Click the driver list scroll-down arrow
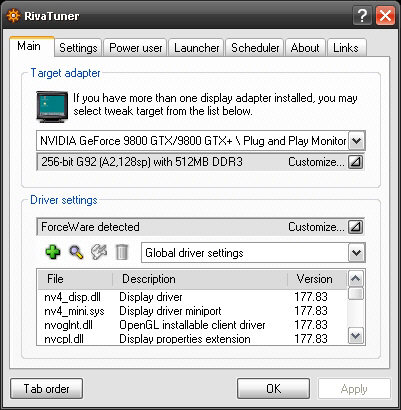Viewport: 401px width, 410px height. pos(356,336)
